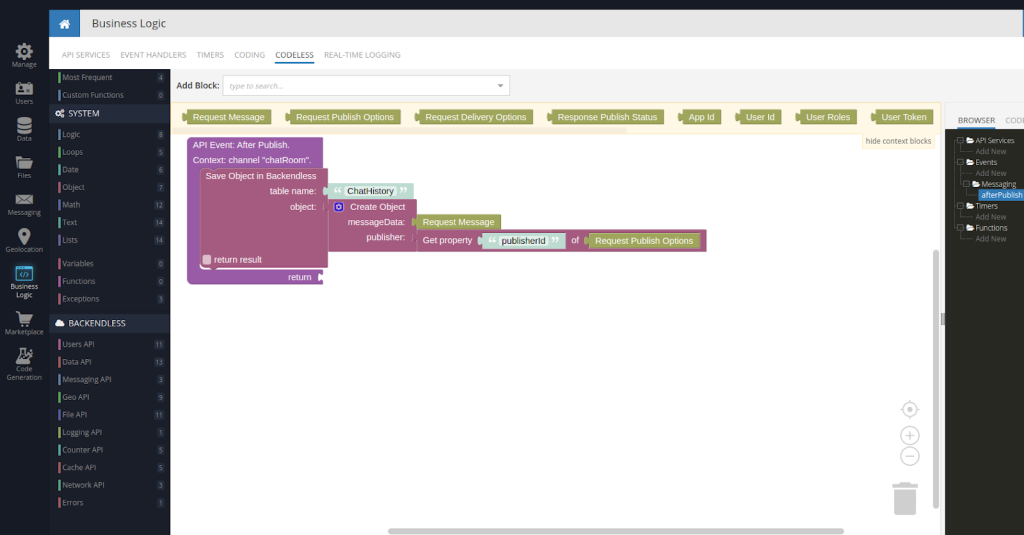1024x535 pixels.
Task: Collapse the Events tree node
Action: [960, 162]
